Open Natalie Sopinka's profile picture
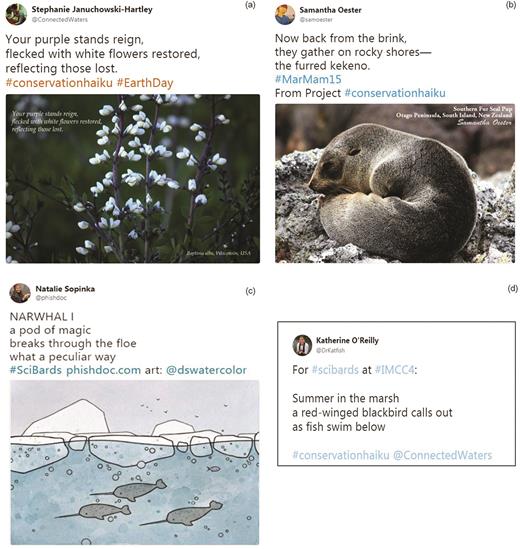The height and width of the screenshot is (549, 520). click(20, 293)
